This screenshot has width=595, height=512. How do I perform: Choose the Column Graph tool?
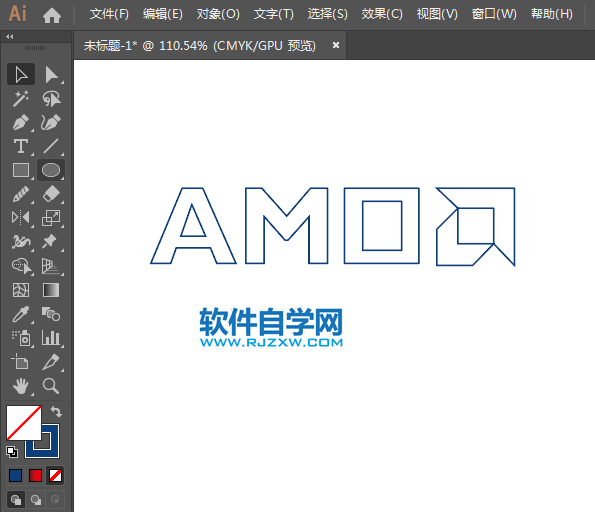51,338
